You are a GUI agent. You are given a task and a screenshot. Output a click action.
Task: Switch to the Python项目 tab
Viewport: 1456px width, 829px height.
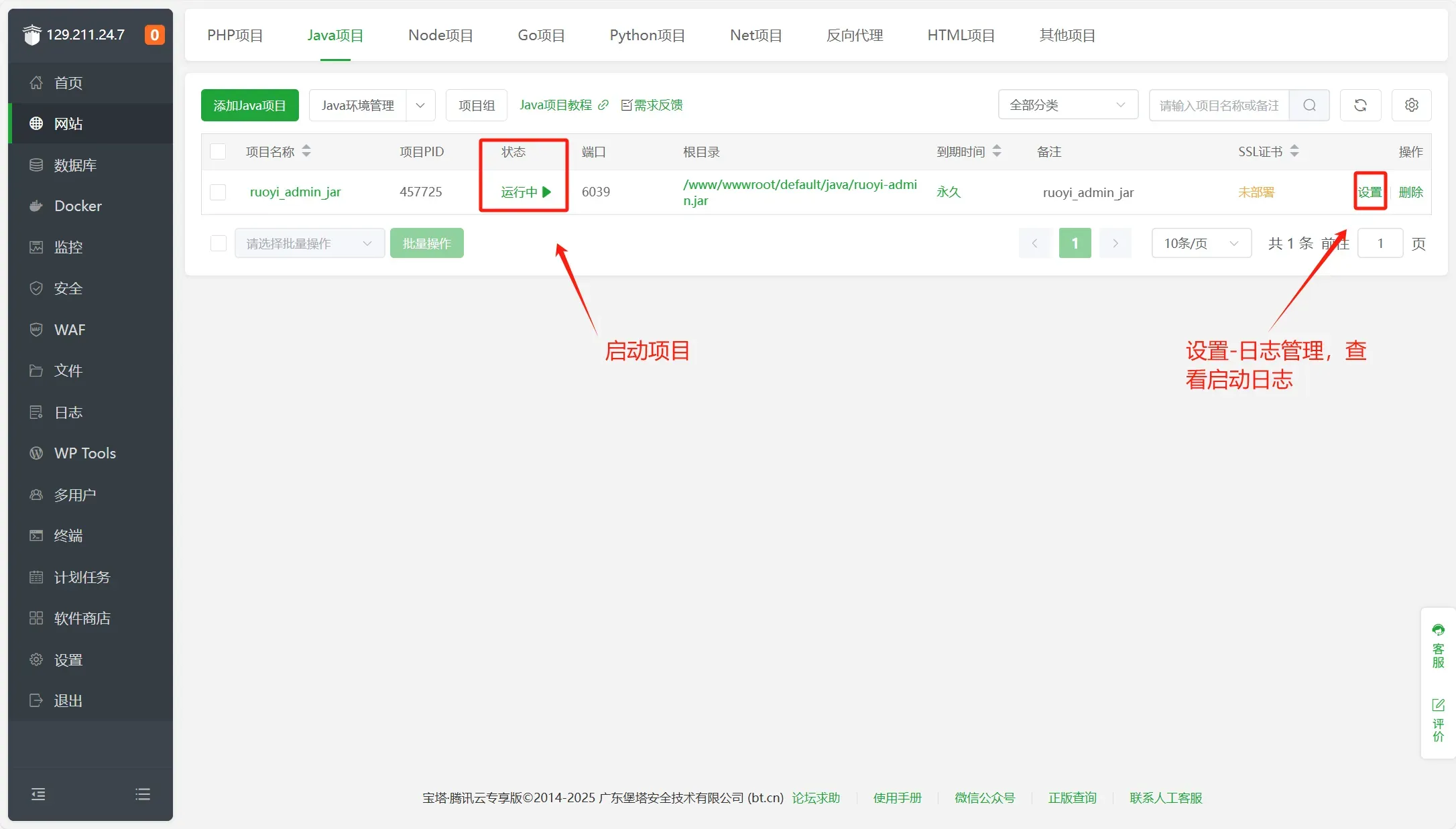647,36
